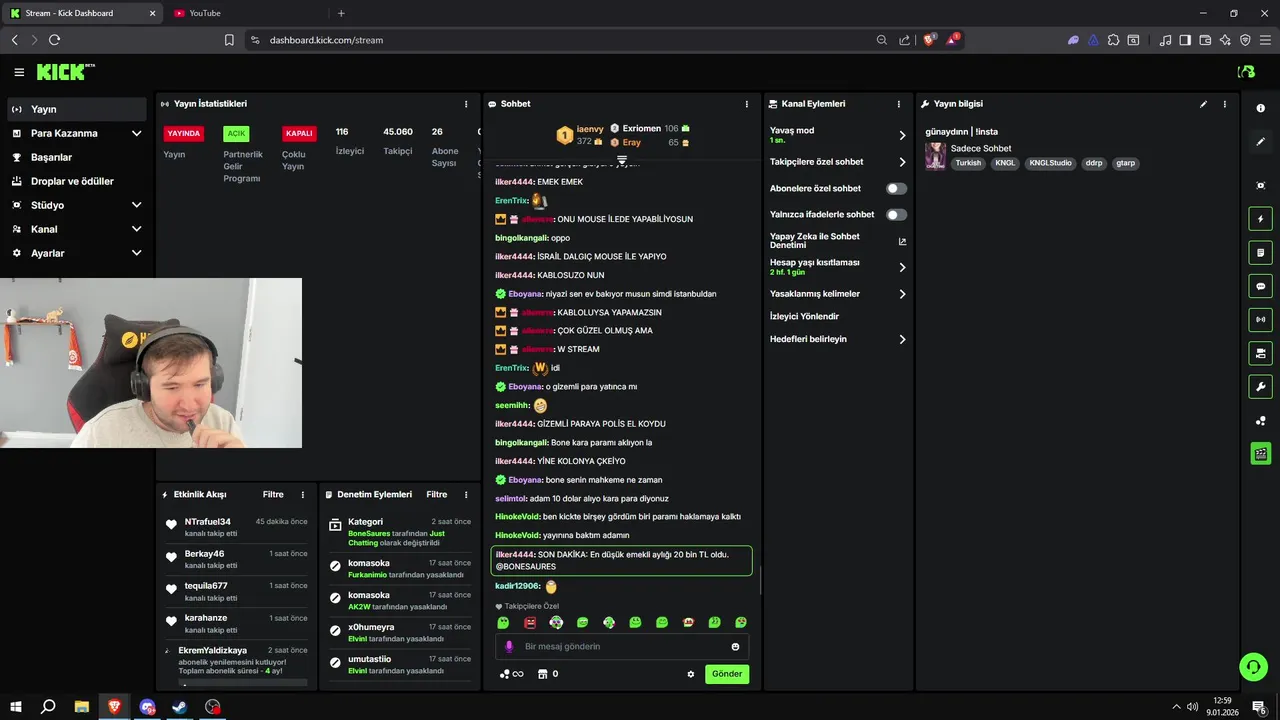Open Yayın bilgisi panel three-dot menu

click(x=1225, y=104)
